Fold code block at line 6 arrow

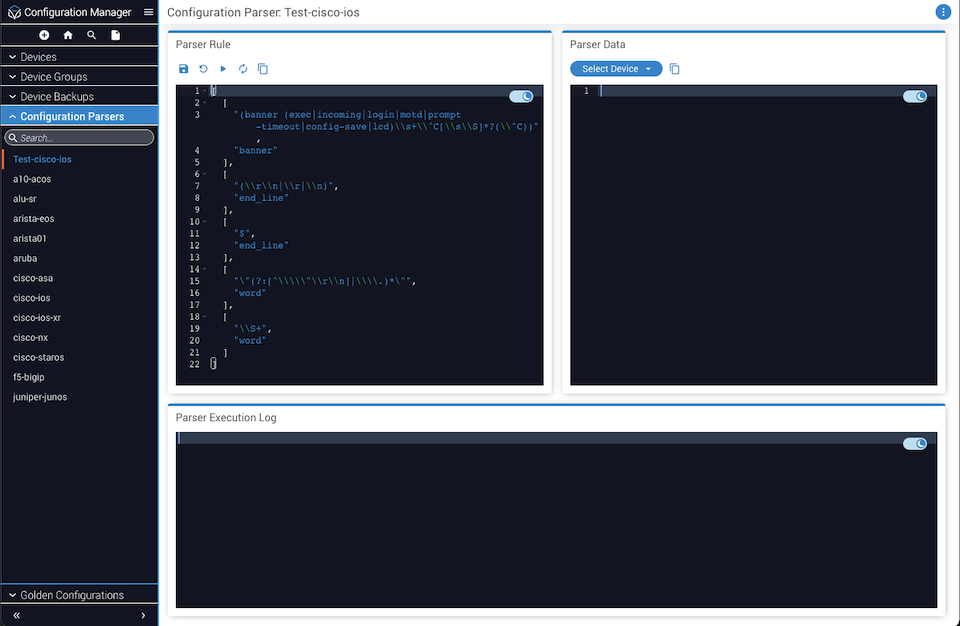pos(204,174)
